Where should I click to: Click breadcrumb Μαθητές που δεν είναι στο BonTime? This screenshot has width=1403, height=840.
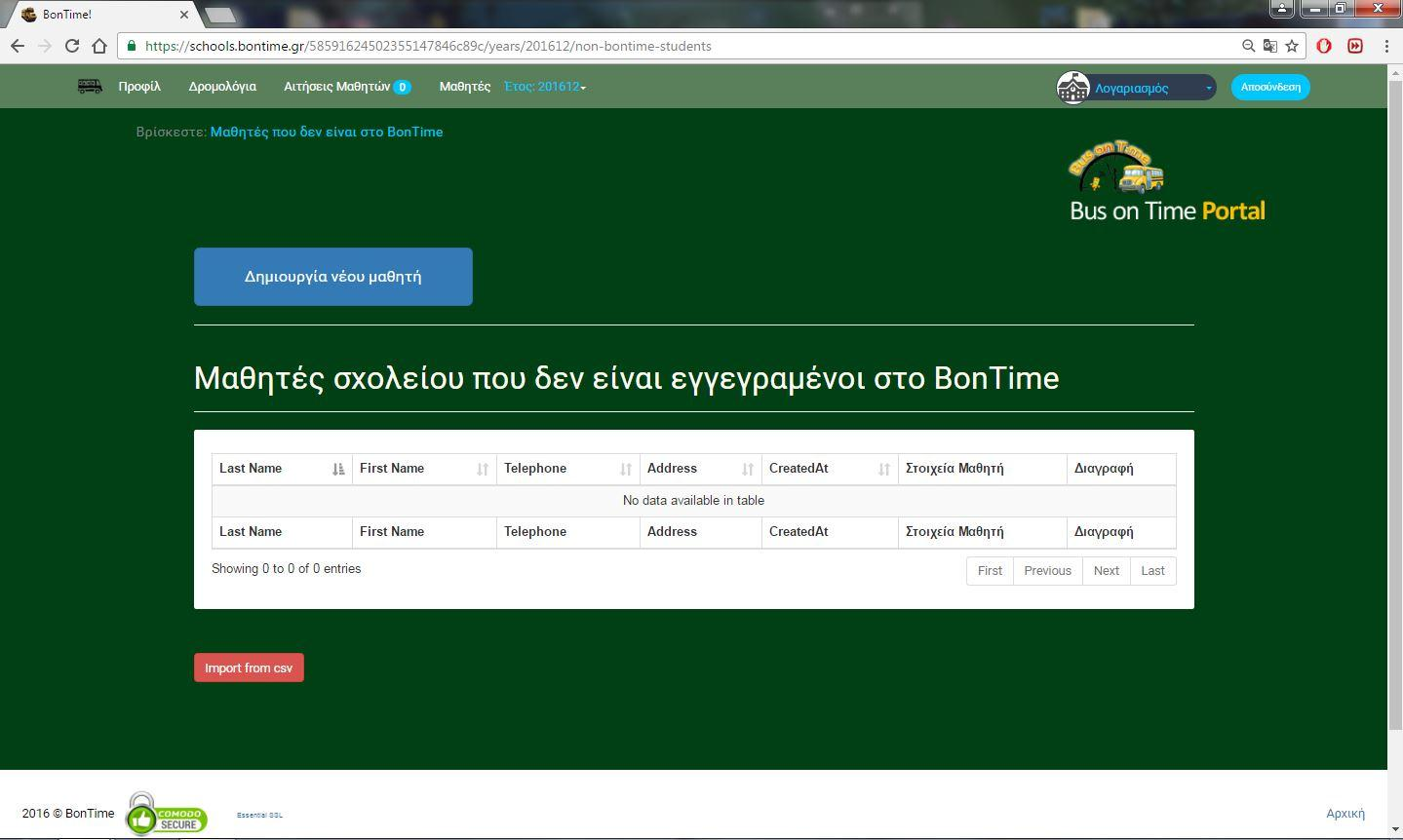pos(327,132)
